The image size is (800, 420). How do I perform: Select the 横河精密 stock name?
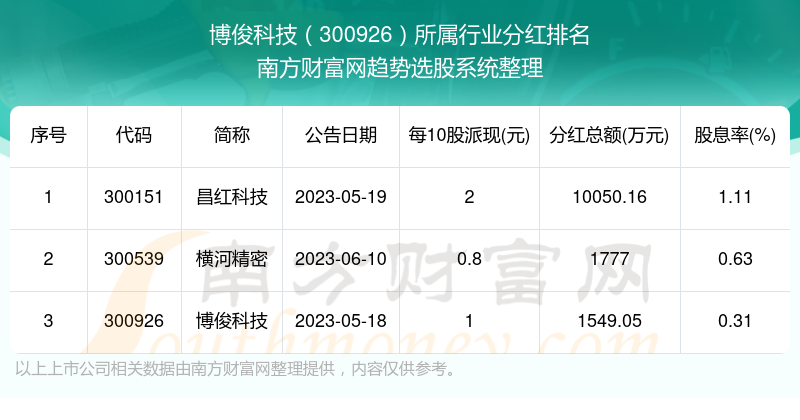click(231, 259)
